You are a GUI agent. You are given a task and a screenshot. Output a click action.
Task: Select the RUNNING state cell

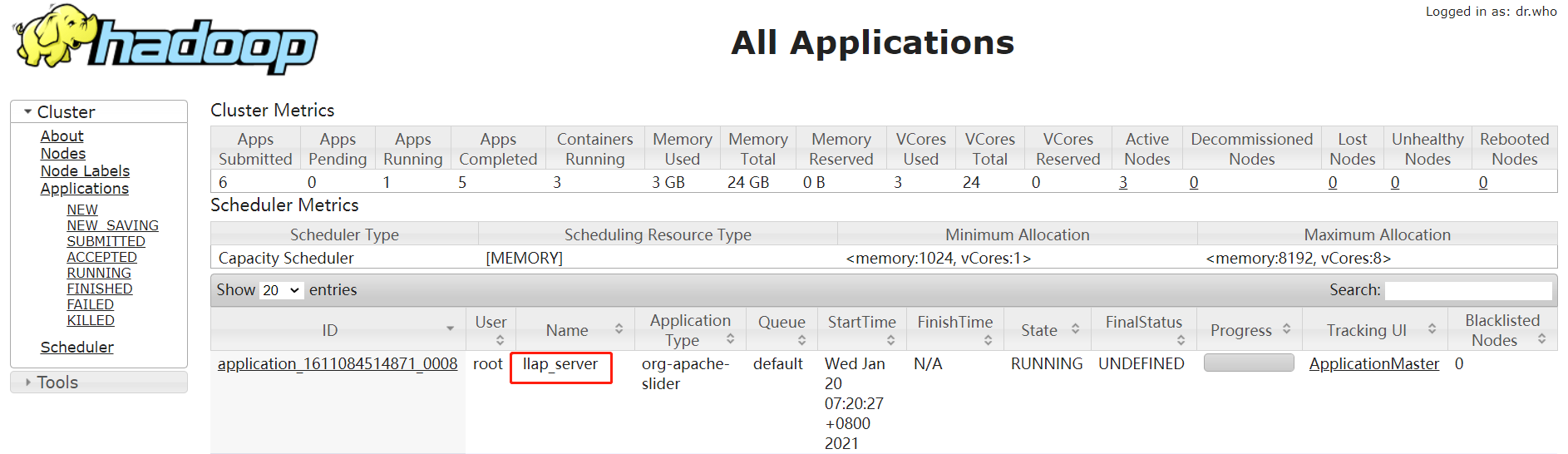(1047, 364)
